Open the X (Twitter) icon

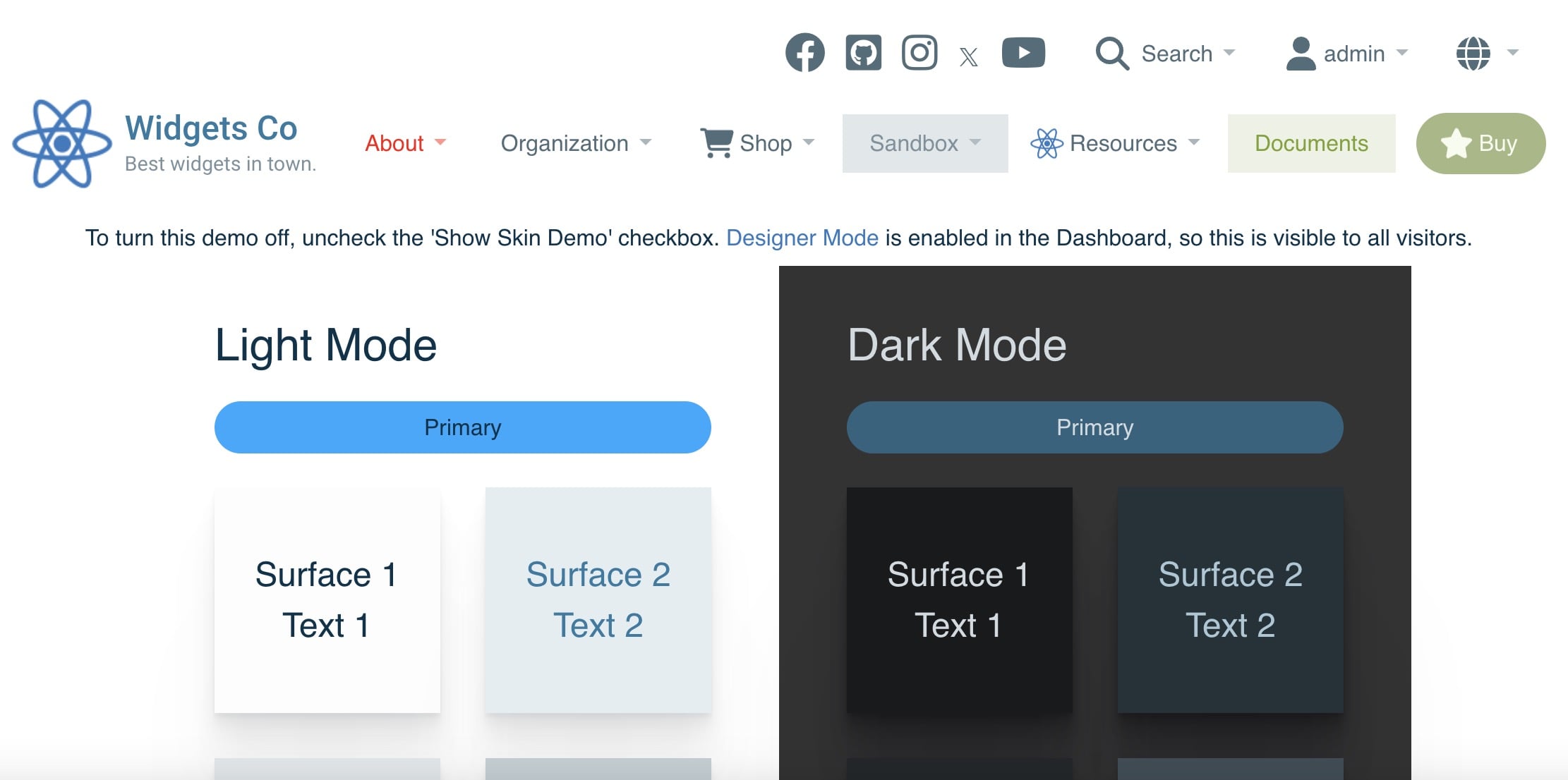968,56
